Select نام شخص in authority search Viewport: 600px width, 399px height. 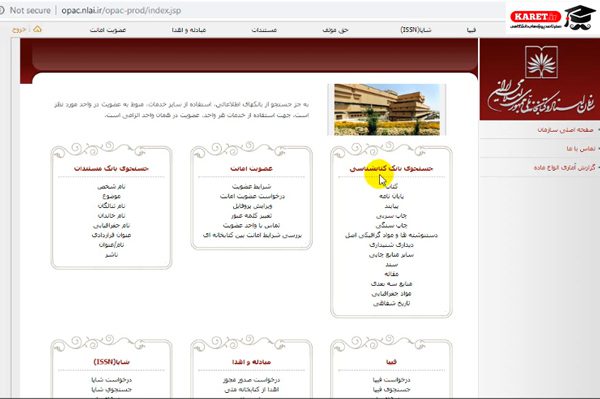111,187
